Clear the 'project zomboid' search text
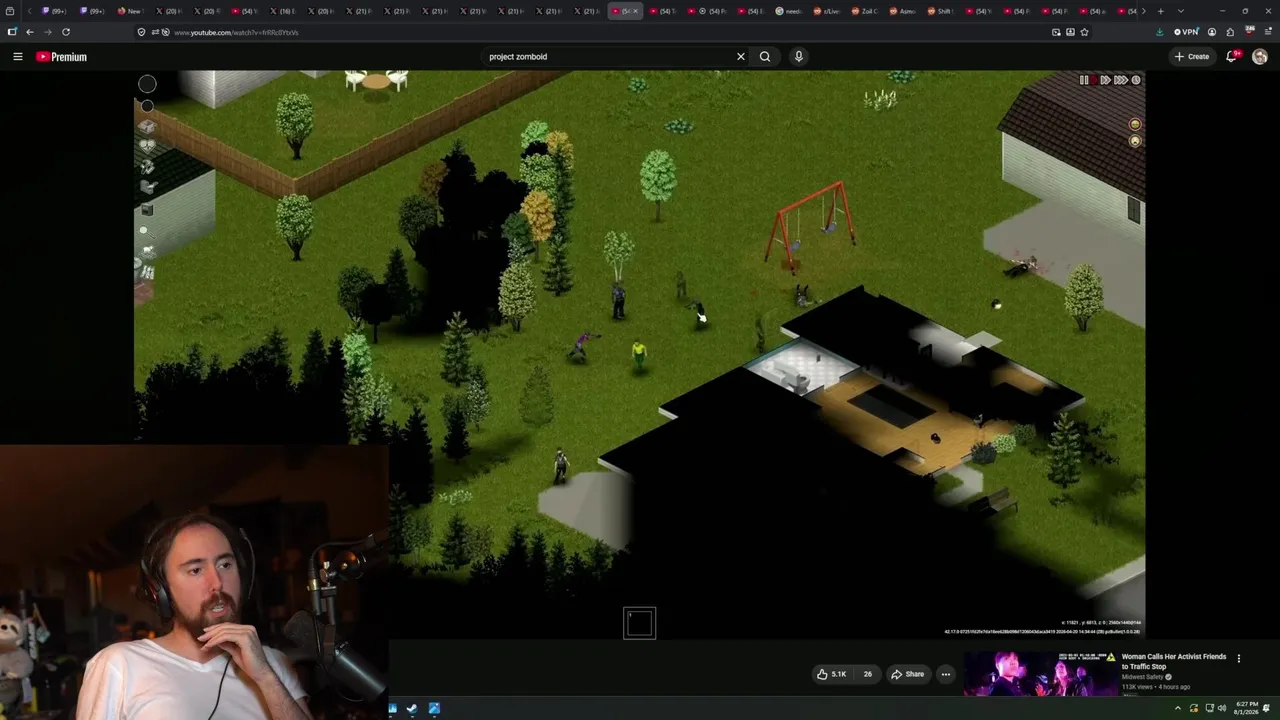The height and width of the screenshot is (720, 1280). 741,57
